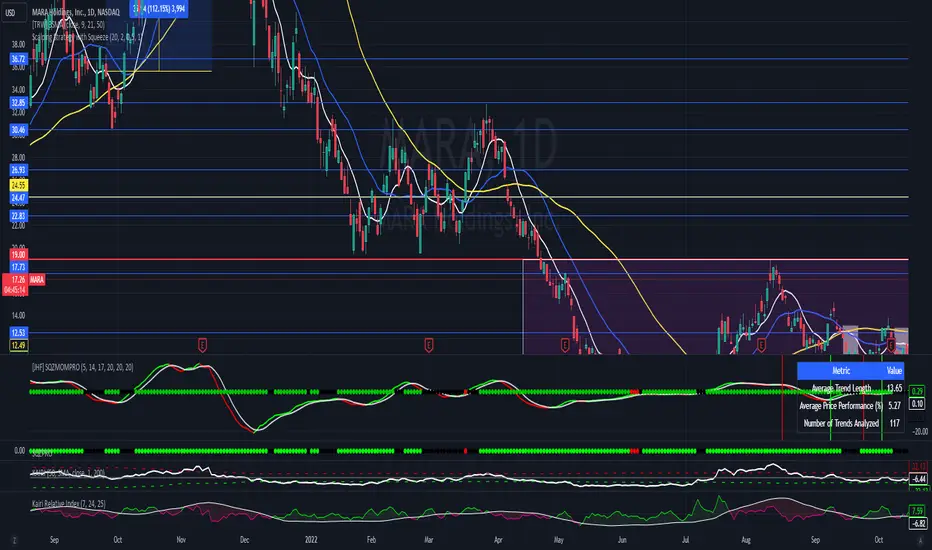The image size is (932, 550).
Task: Open the earnings marker just after May
Action: [565, 344]
